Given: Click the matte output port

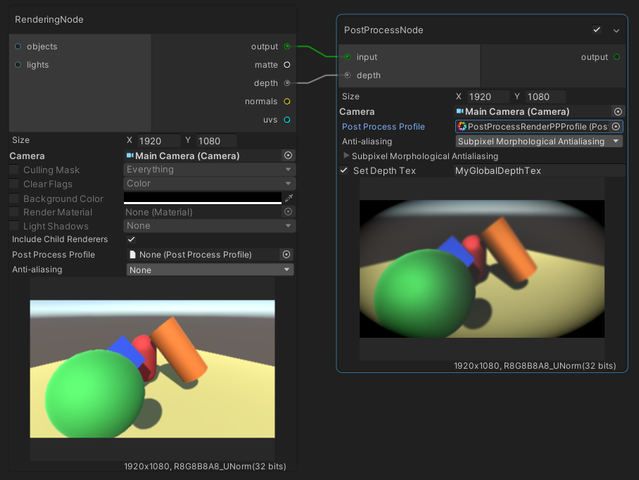Looking at the screenshot, I should tap(288, 65).
